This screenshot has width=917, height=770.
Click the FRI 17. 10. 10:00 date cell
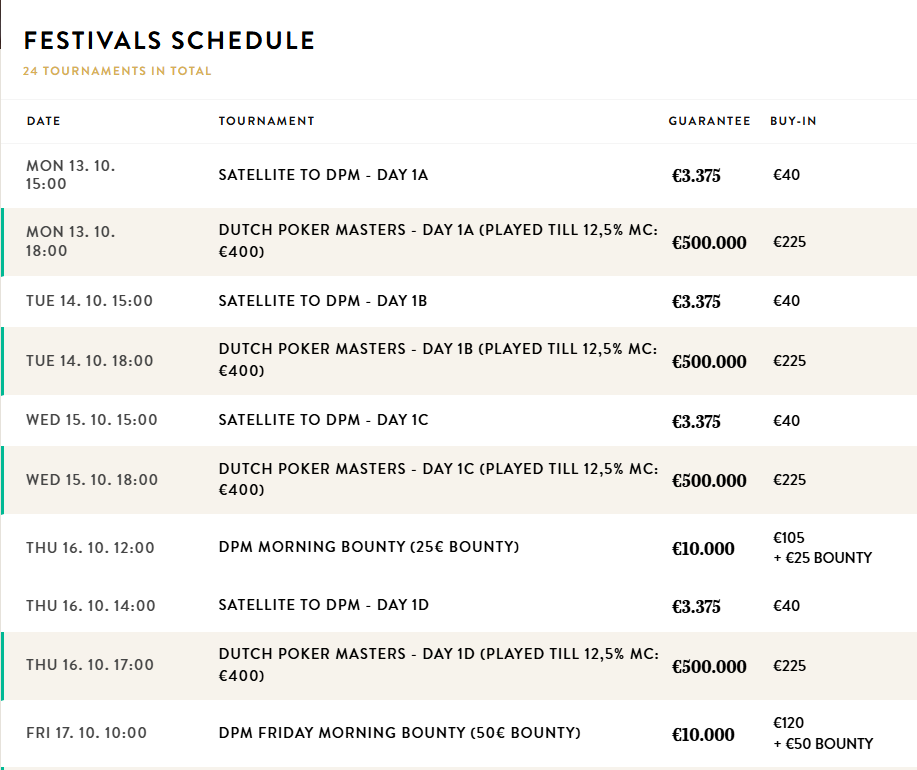click(86, 733)
